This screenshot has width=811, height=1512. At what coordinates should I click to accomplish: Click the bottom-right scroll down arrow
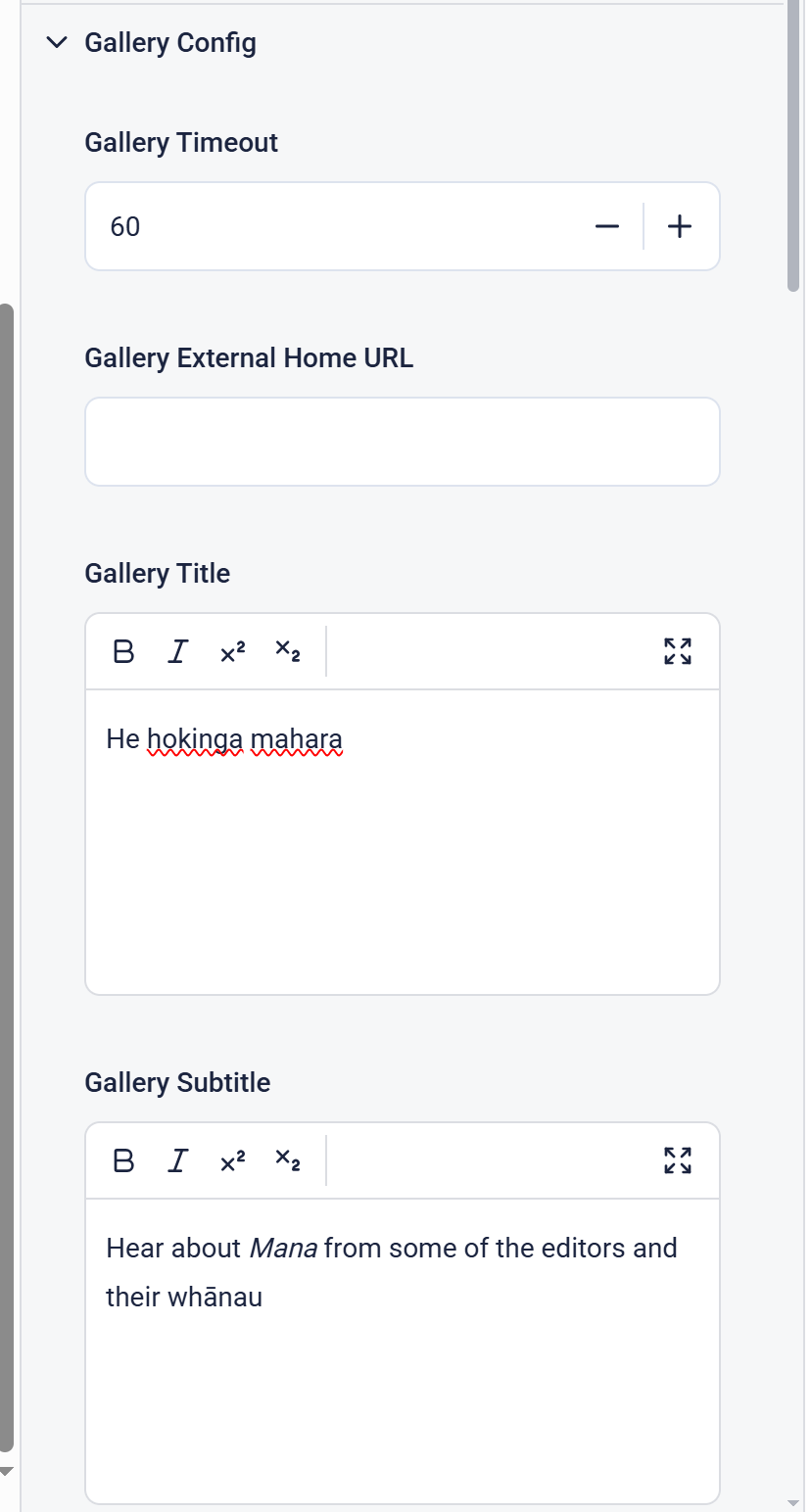tap(793, 1502)
